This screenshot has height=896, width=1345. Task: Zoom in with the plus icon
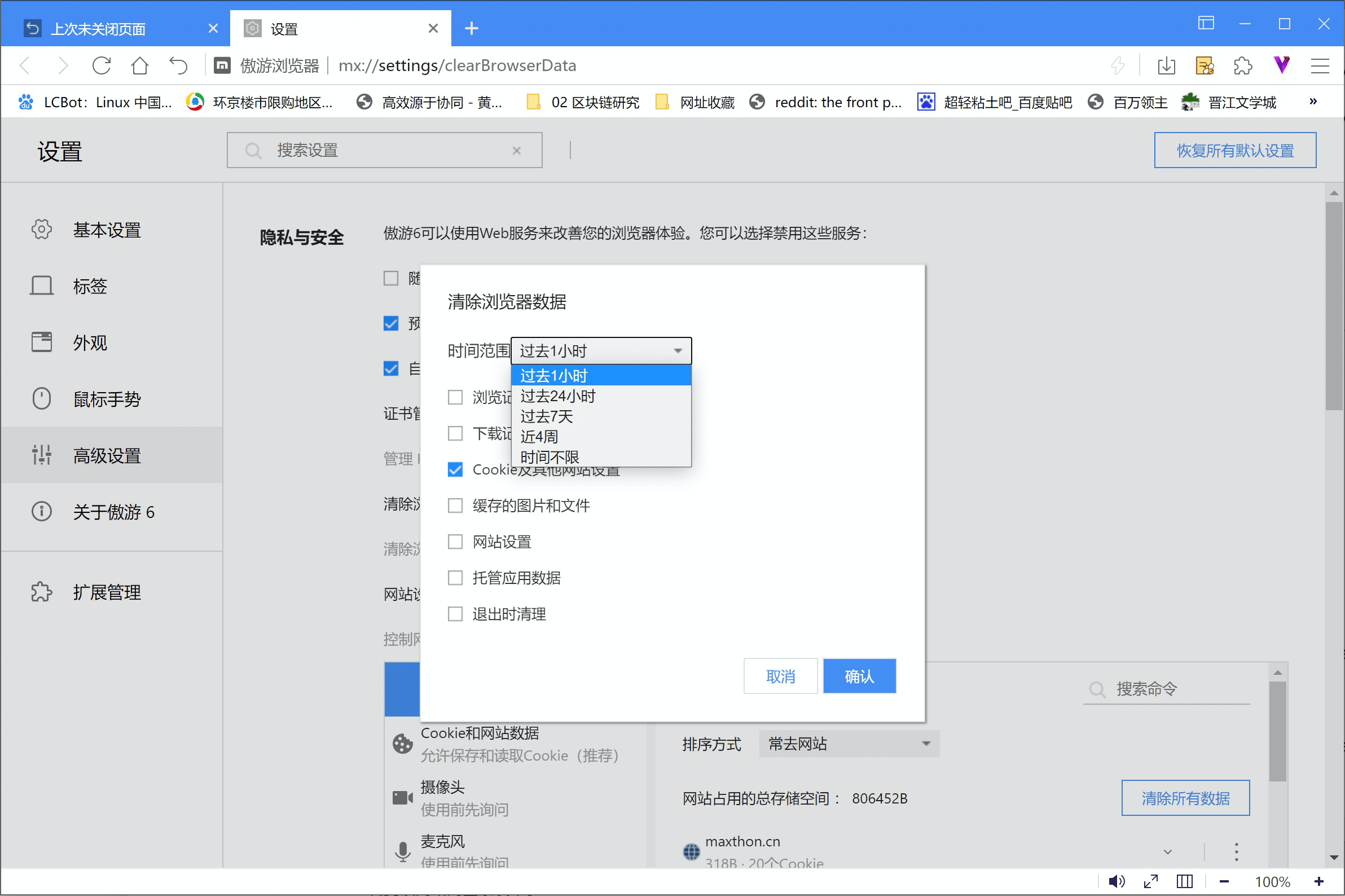click(1318, 882)
